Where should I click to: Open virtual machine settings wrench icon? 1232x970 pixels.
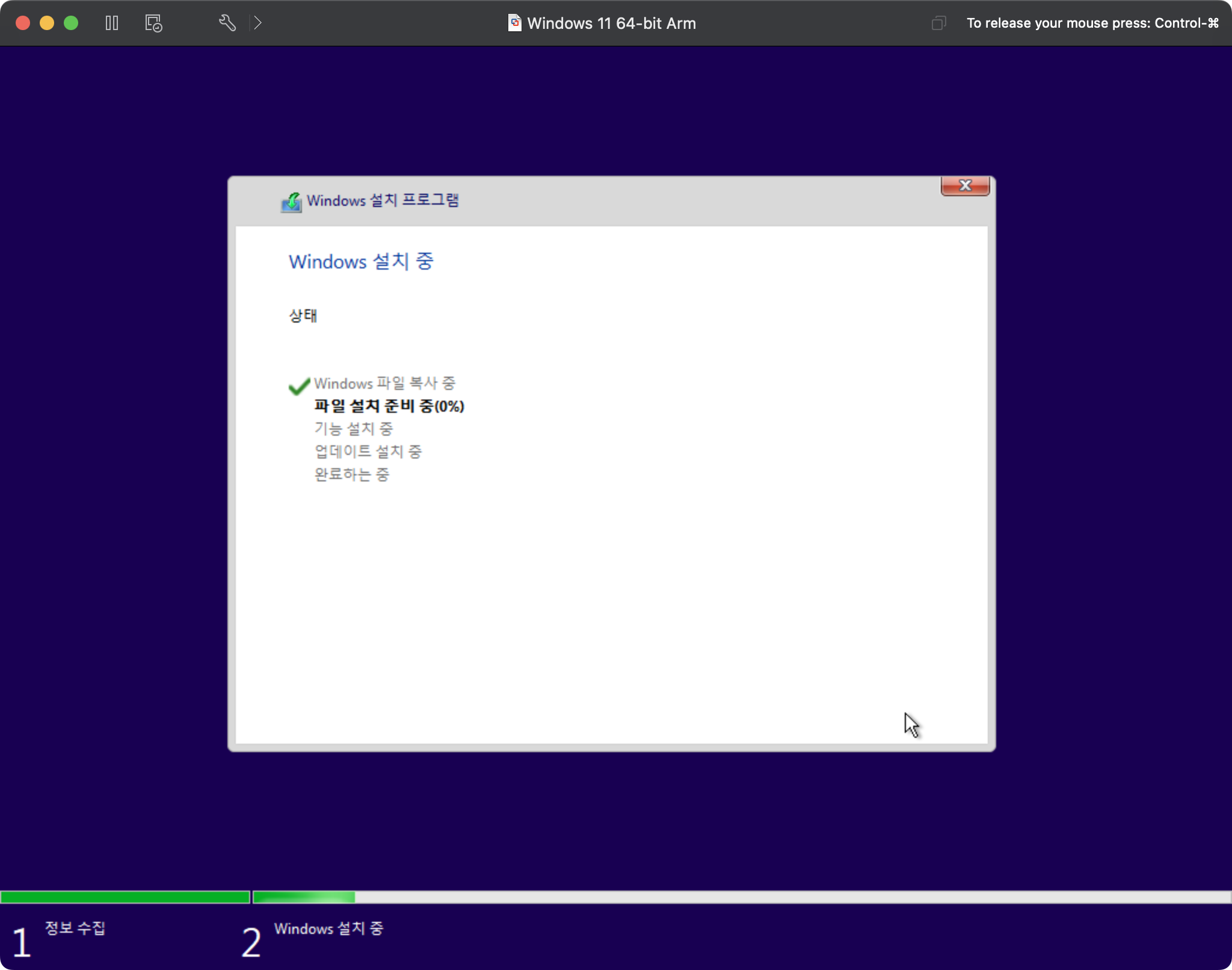[x=227, y=23]
